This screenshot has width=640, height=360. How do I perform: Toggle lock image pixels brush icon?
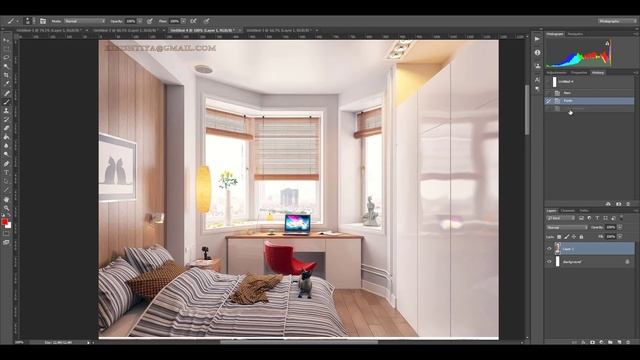coord(567,237)
